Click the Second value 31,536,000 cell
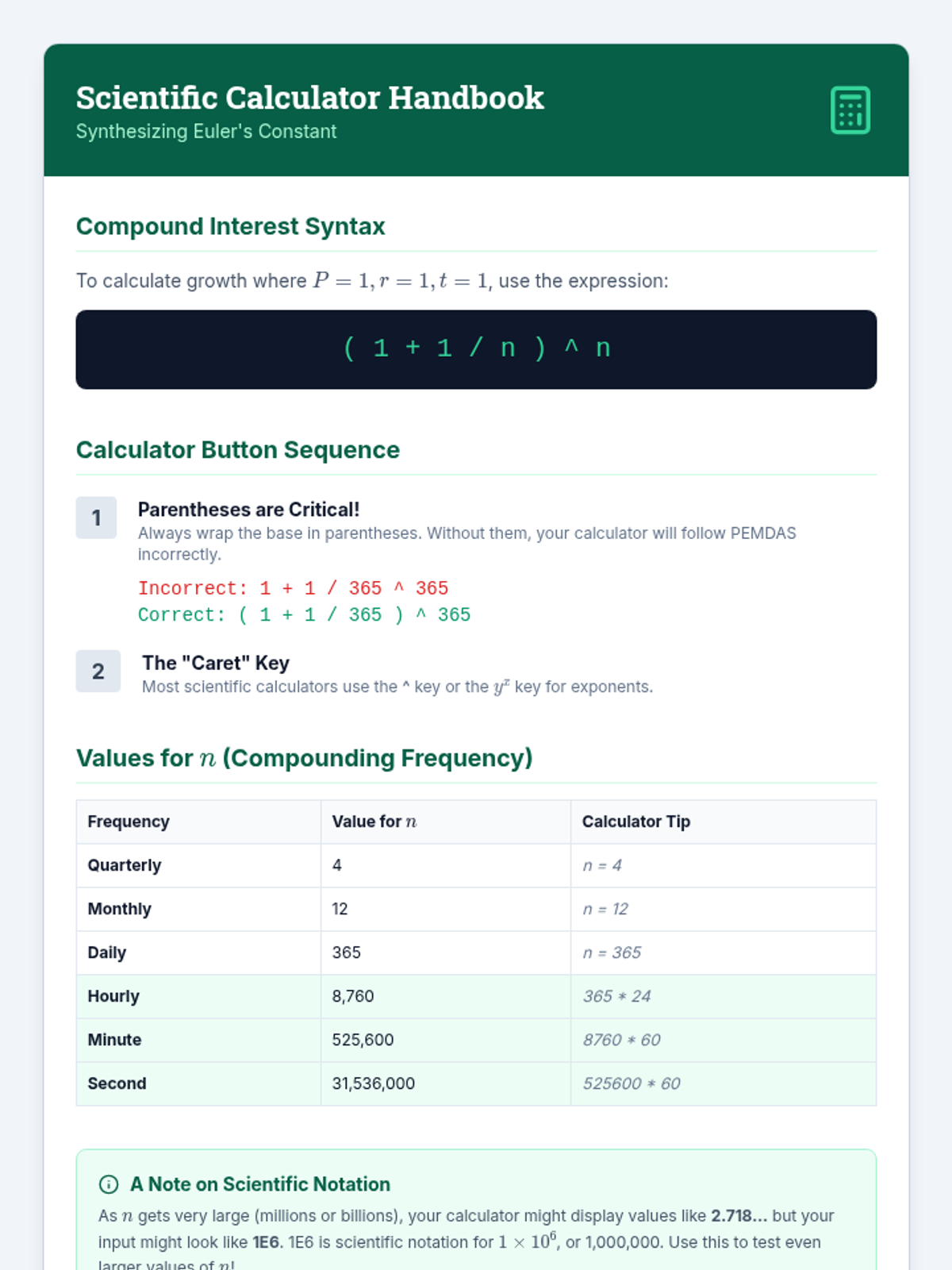This screenshot has height=1270, width=952. tap(373, 1083)
